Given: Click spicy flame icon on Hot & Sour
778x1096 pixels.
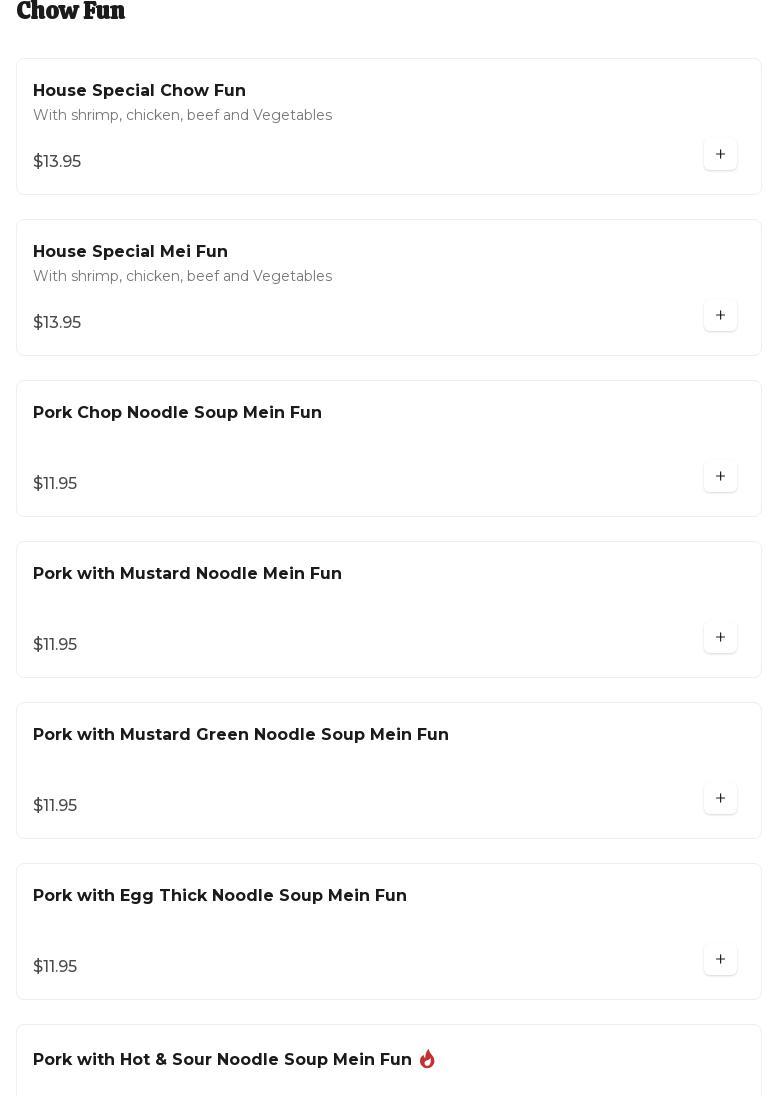Looking at the screenshot, I should [x=427, y=1059].
